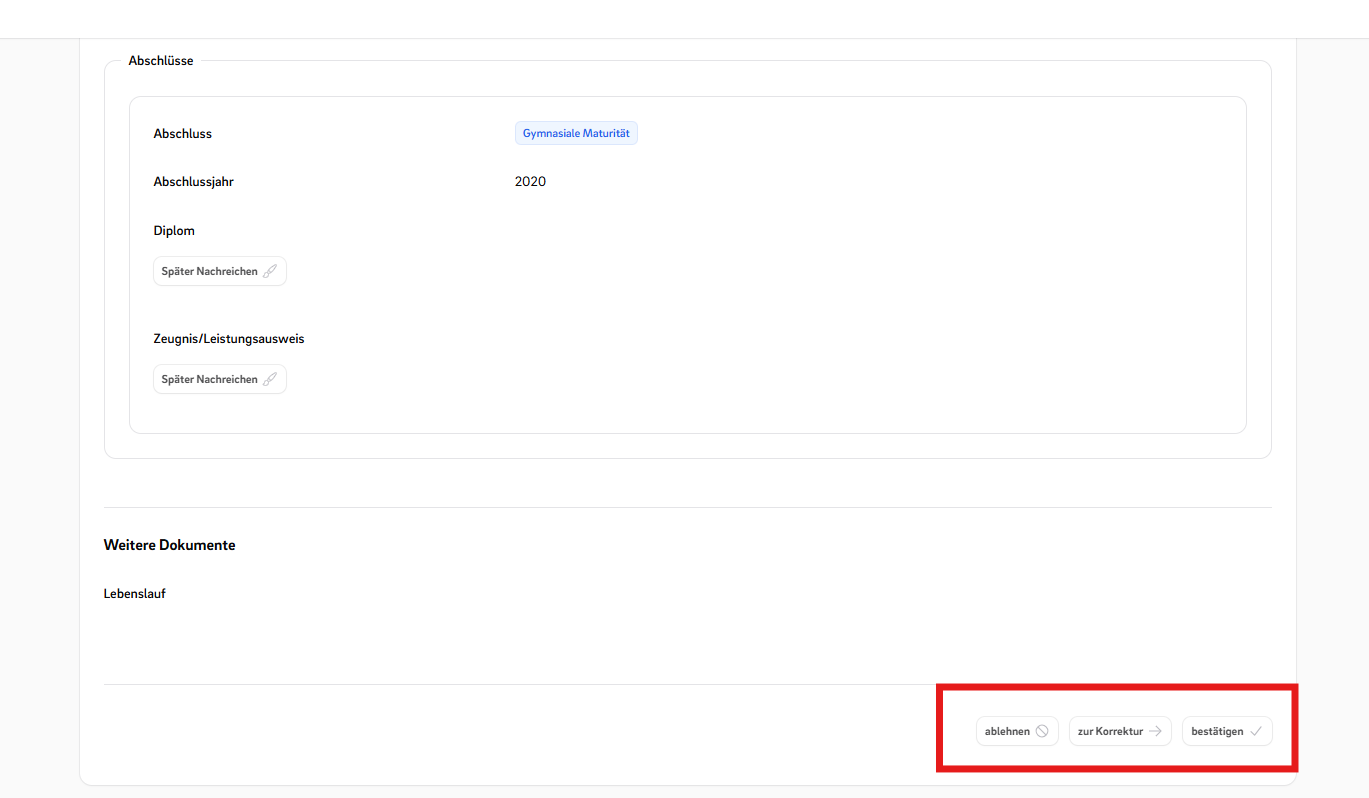This screenshot has height=798, width=1369.
Task: Send application back via zur Korrektur text
Action: point(1110,731)
